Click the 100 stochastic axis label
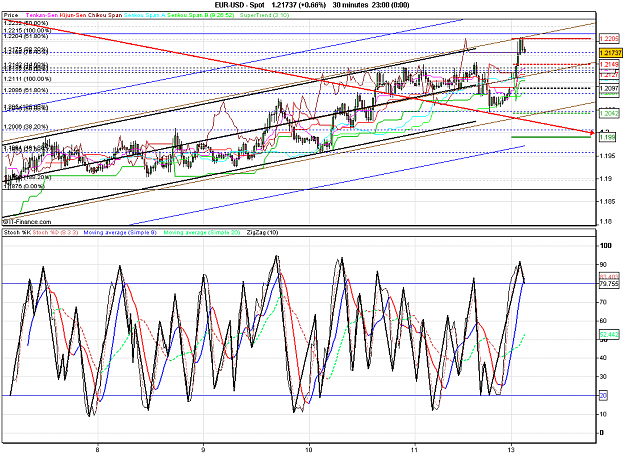 click(606, 245)
